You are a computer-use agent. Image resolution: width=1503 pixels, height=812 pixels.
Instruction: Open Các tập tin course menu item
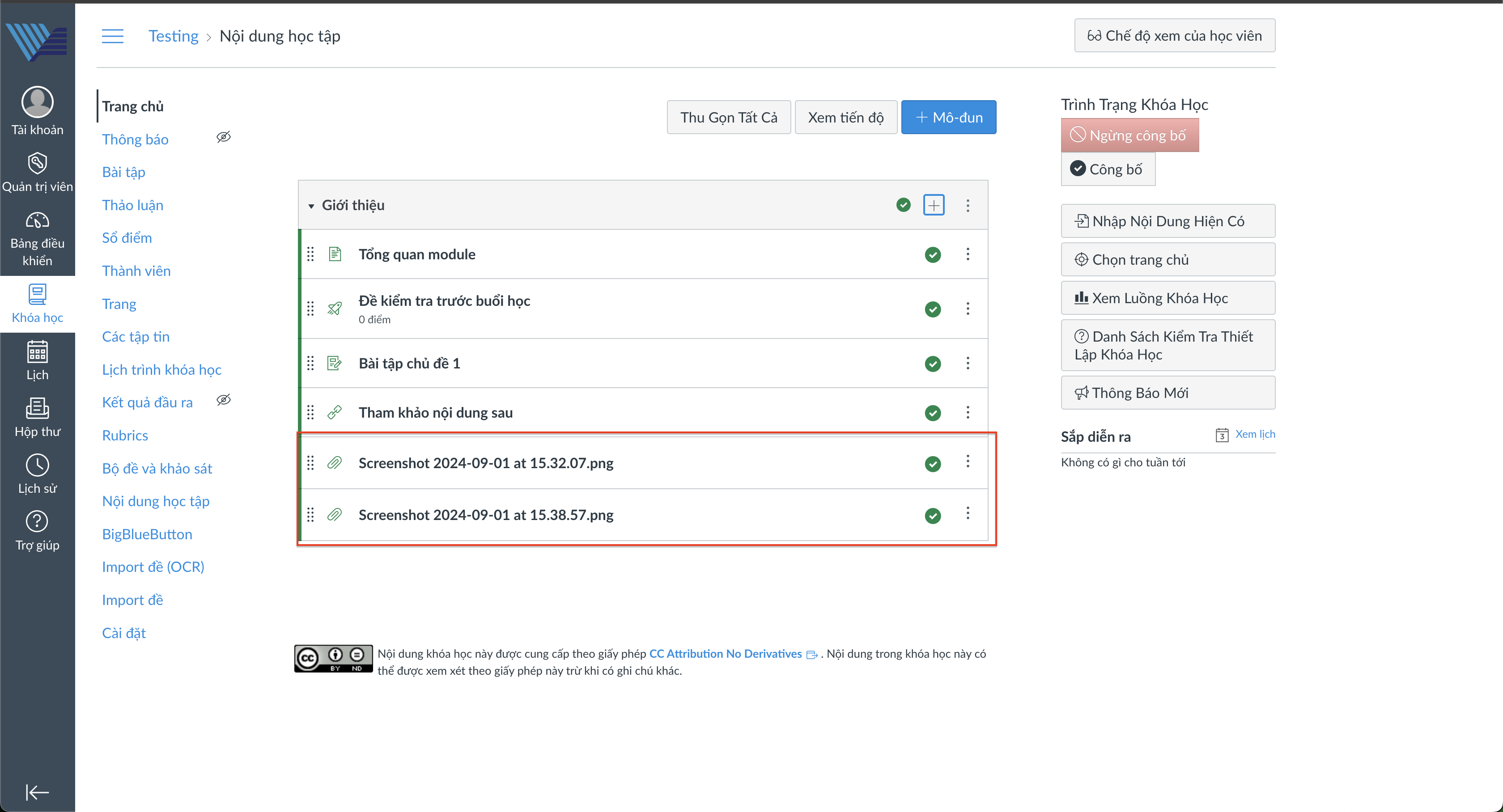(x=136, y=337)
